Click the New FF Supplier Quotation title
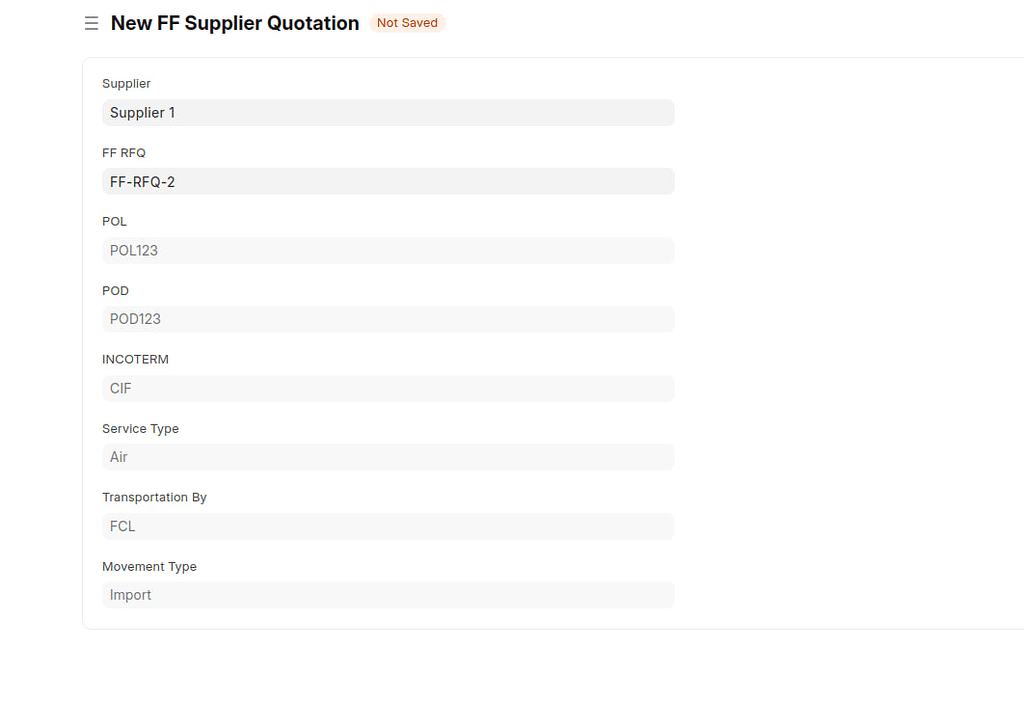The image size is (1024, 701). coord(235,23)
